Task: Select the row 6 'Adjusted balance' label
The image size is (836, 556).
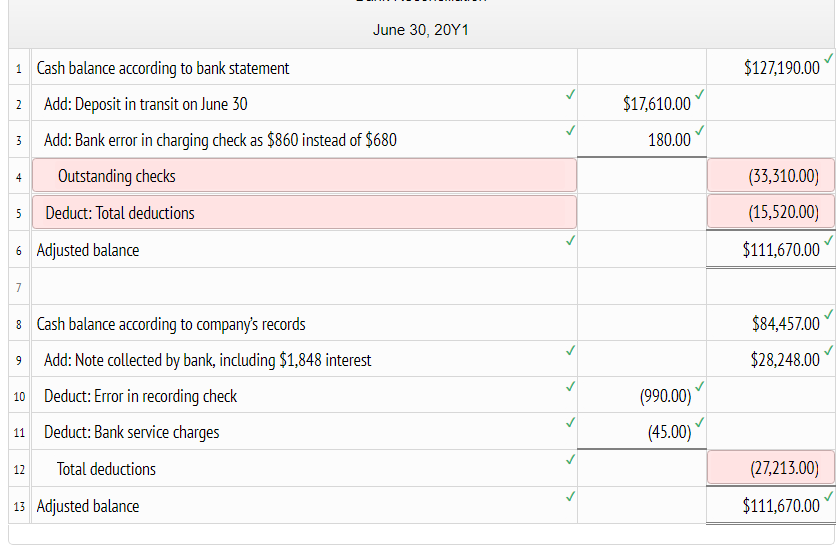Action: [304, 249]
